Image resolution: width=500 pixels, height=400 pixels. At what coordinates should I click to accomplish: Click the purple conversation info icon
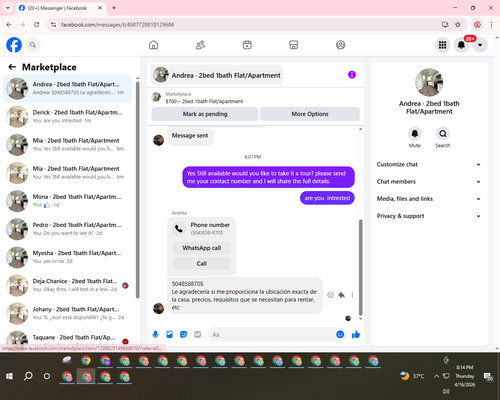tap(352, 75)
